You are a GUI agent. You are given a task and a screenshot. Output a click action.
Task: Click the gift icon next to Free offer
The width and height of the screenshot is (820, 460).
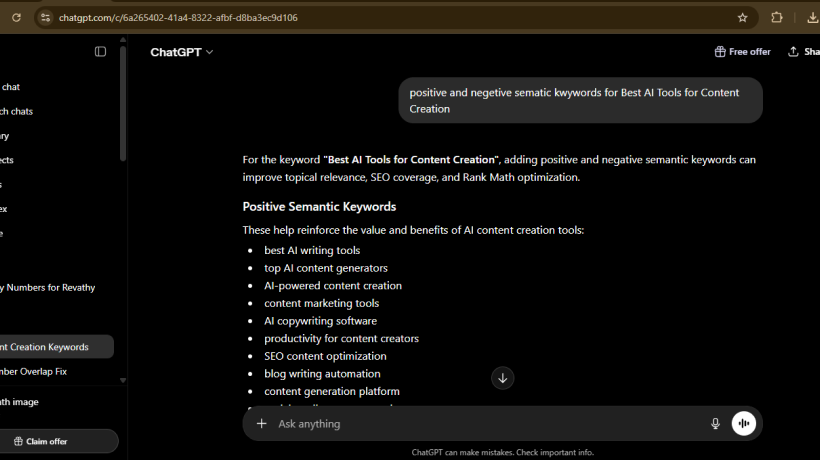click(x=720, y=52)
